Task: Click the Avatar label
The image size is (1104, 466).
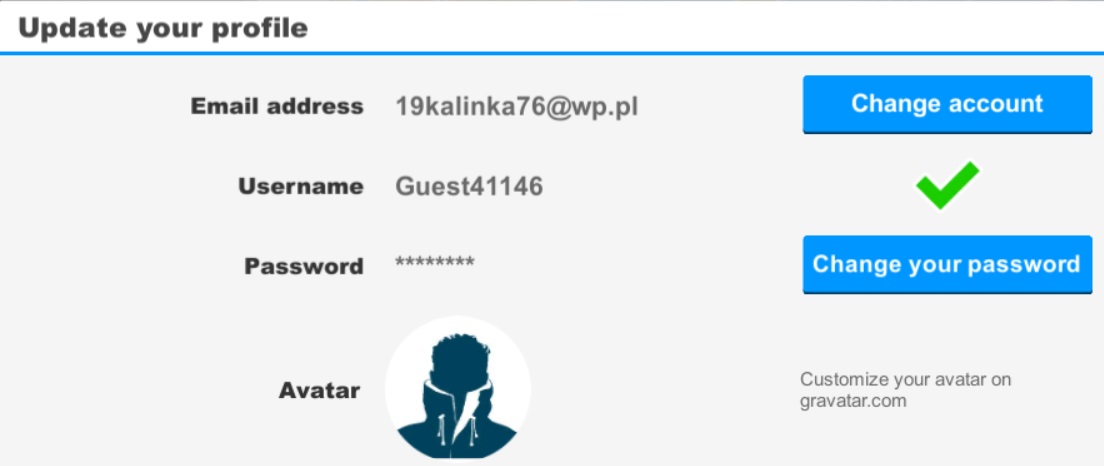Action: pyautogui.click(x=320, y=390)
